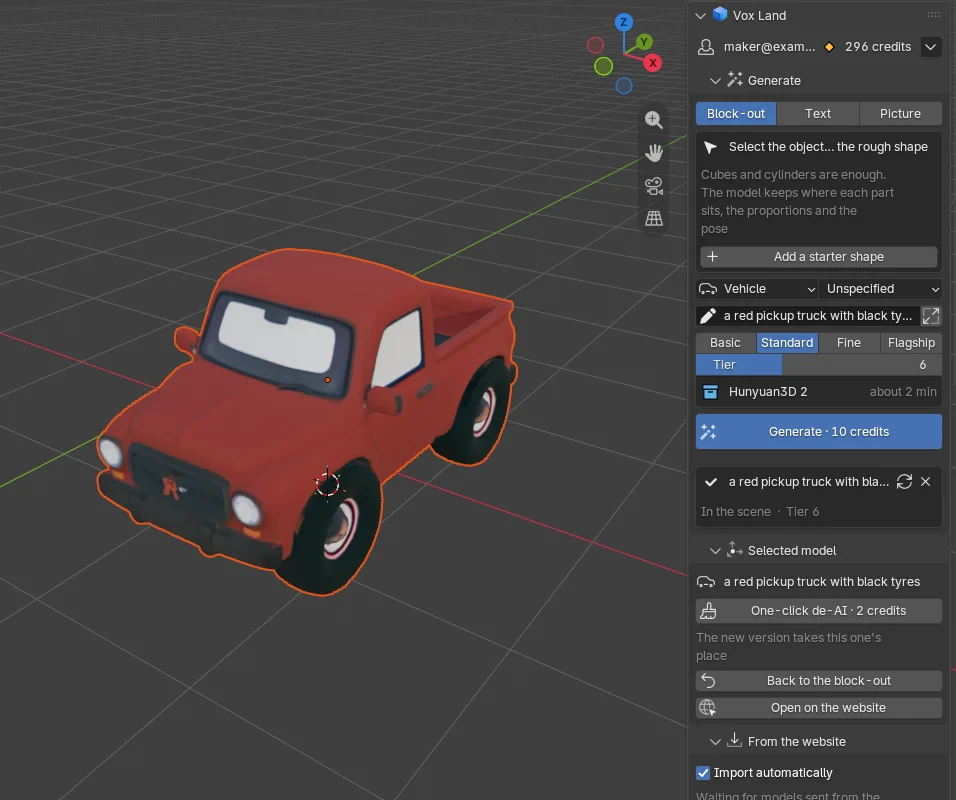Click the negative Y axis gizmo circle
The image size is (956, 800).
(603, 66)
